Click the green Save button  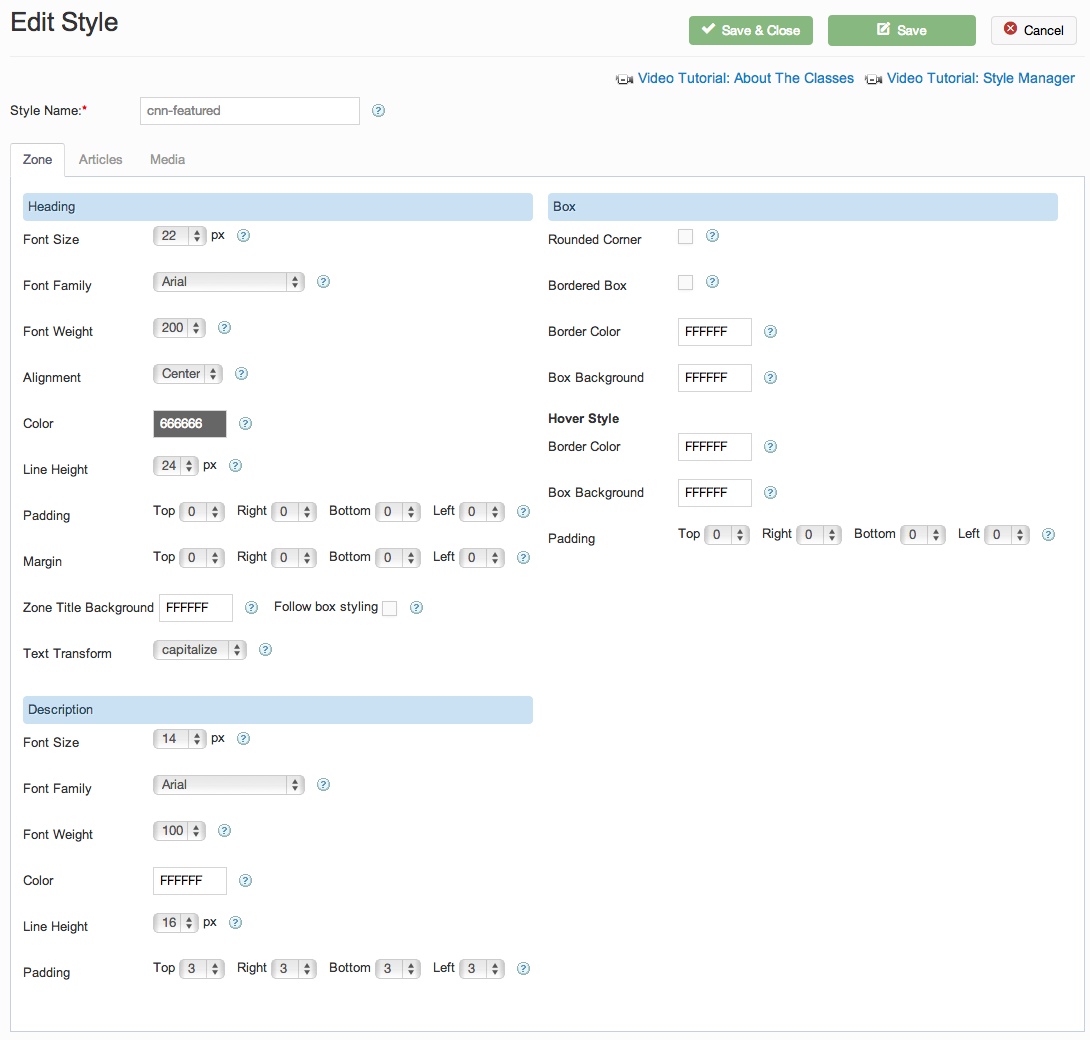coord(902,31)
